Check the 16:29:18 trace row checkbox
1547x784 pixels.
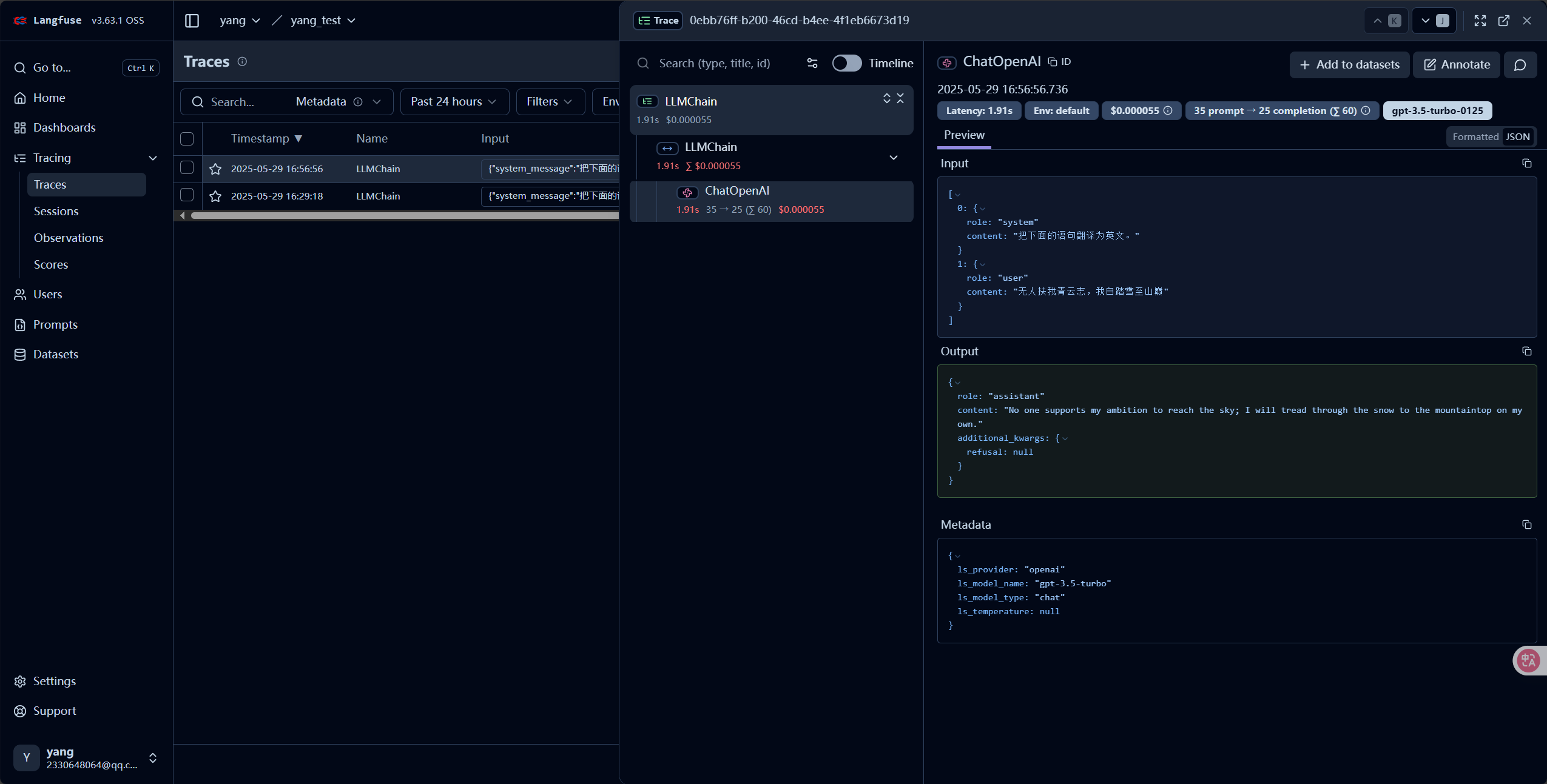coord(187,195)
